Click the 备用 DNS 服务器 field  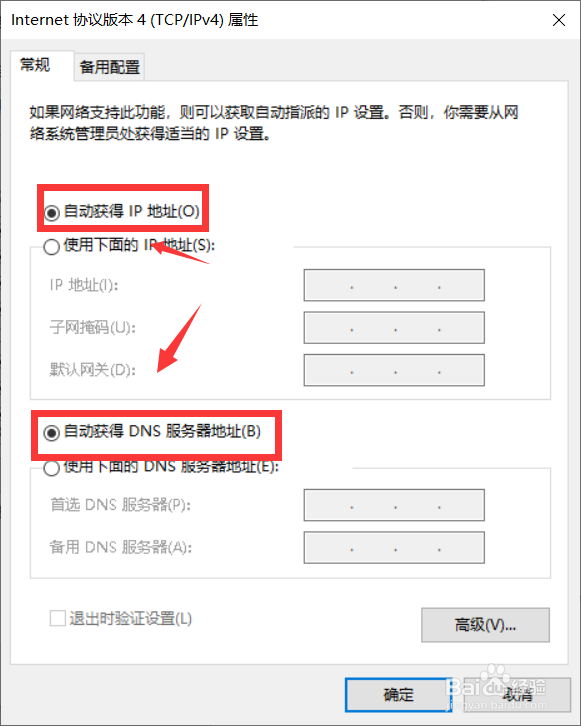tap(394, 548)
